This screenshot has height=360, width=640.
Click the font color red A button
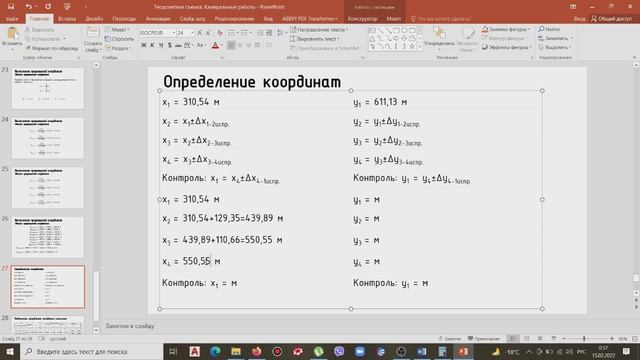click(x=215, y=45)
